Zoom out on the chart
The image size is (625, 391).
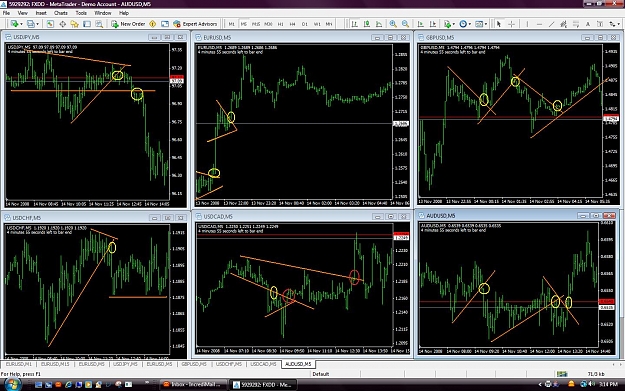coord(405,24)
